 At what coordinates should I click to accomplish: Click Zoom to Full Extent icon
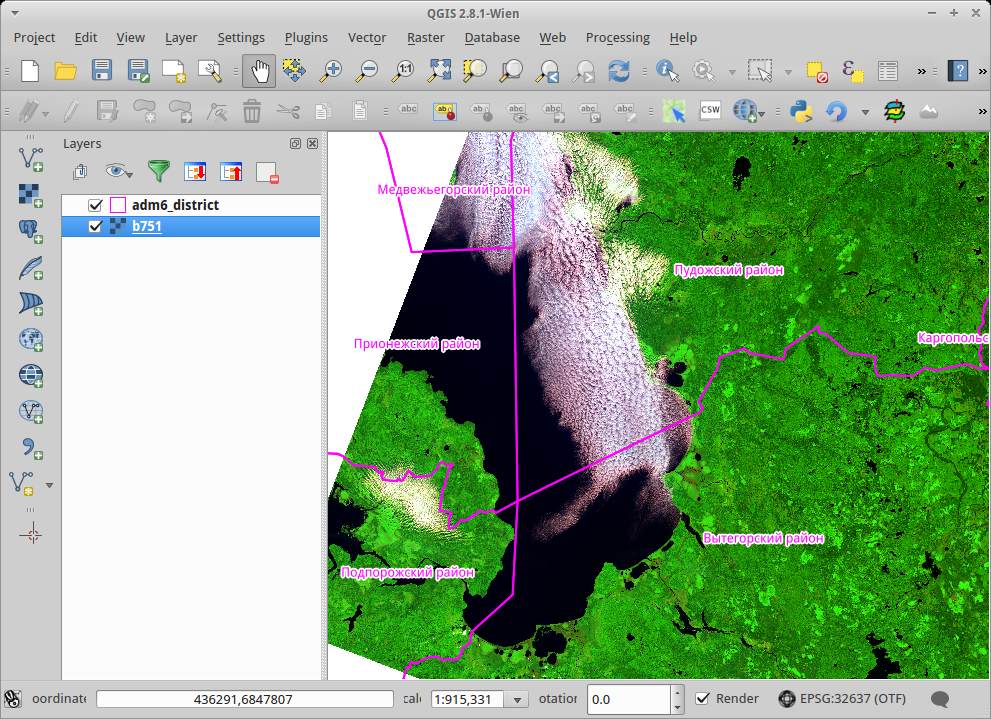click(439, 71)
